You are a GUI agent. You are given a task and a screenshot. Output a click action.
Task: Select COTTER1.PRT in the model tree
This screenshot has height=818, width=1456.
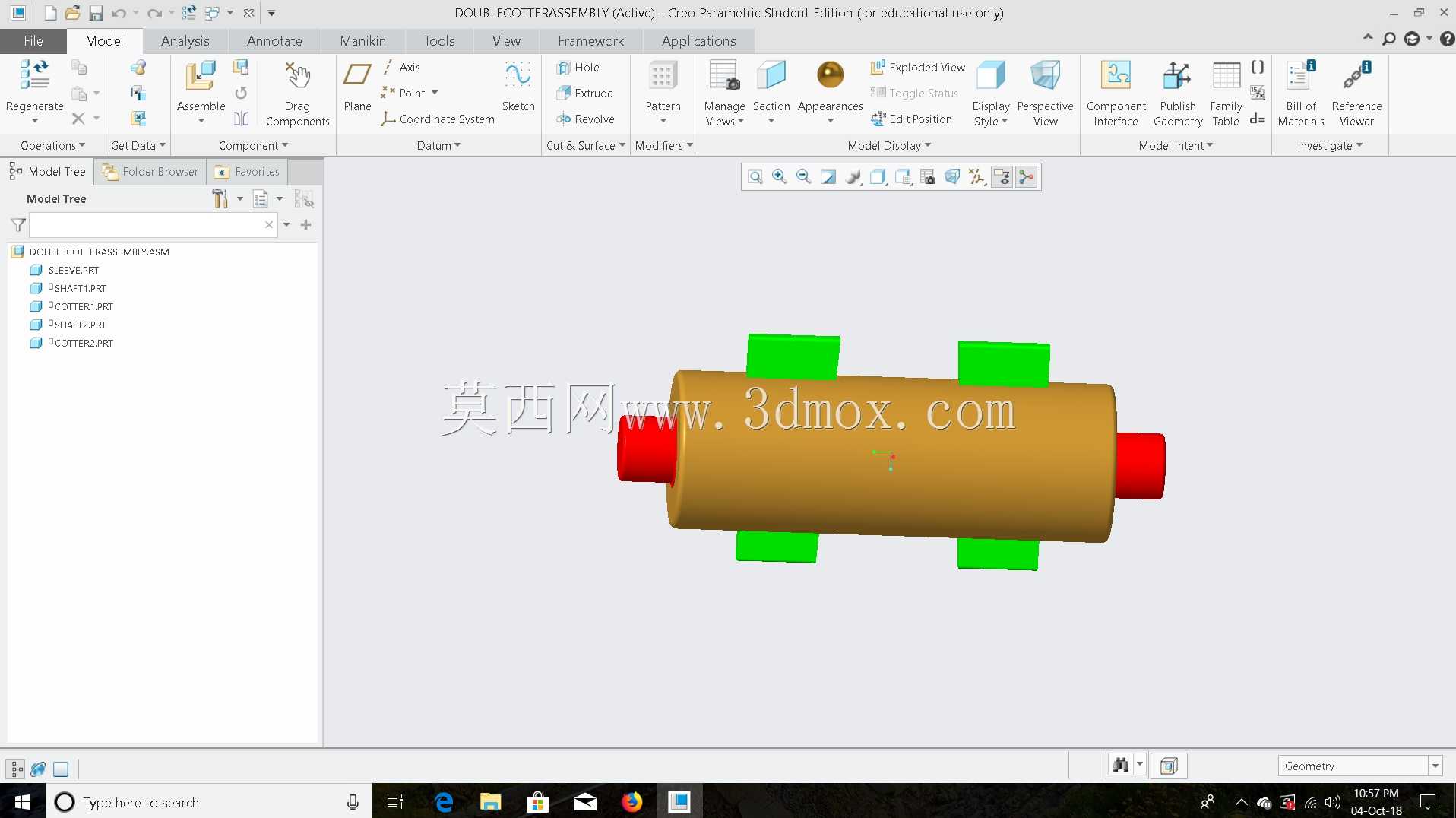[84, 306]
